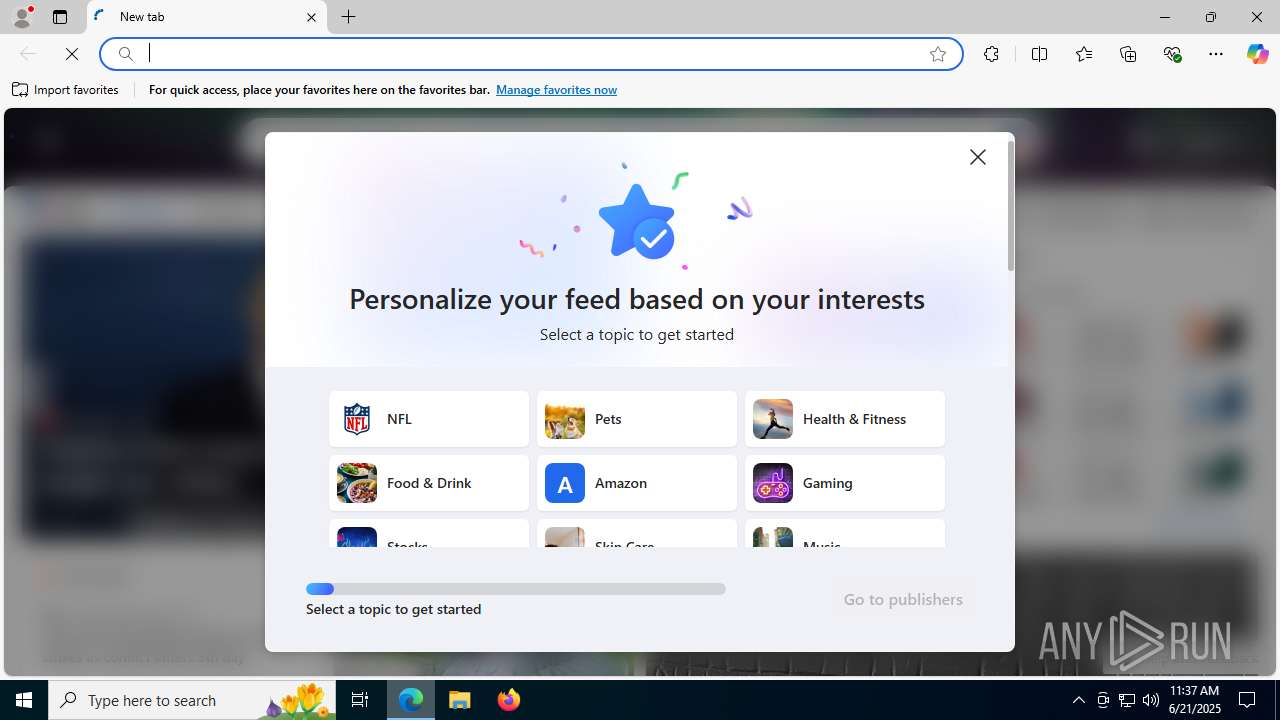Viewport: 1280px width, 720px height.
Task: Open the Manage favorites now link
Action: click(556, 90)
